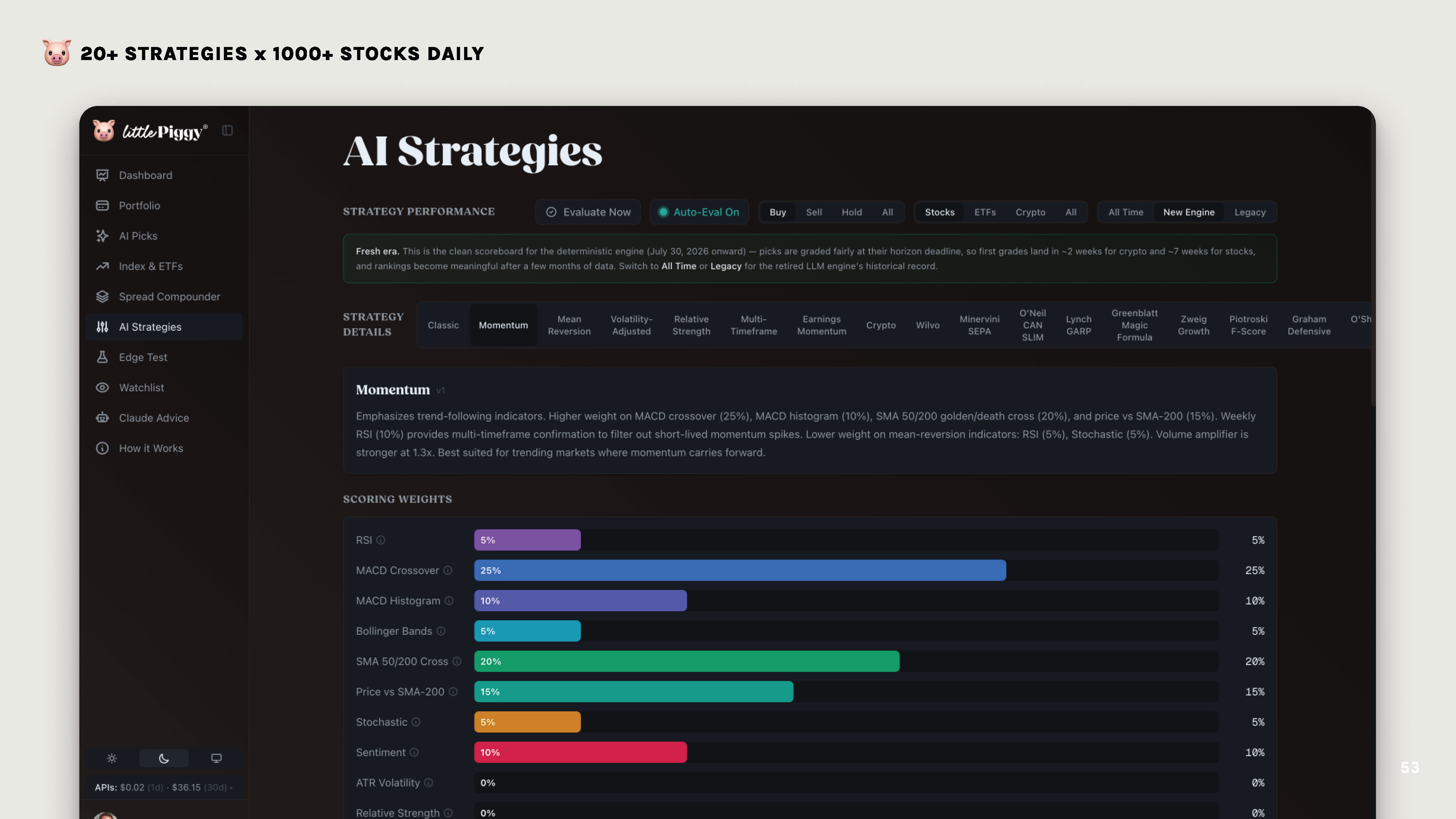Collapse the sidebar panel icon
Image resolution: width=1456 pixels, height=819 pixels.
[x=227, y=131]
